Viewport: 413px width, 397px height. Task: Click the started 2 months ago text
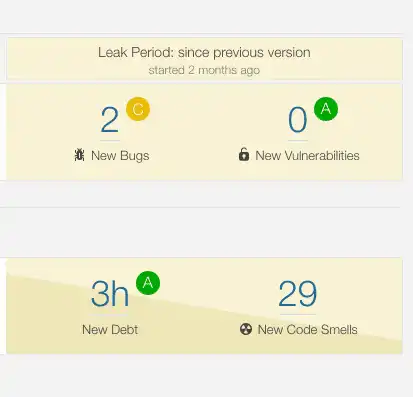point(204,70)
